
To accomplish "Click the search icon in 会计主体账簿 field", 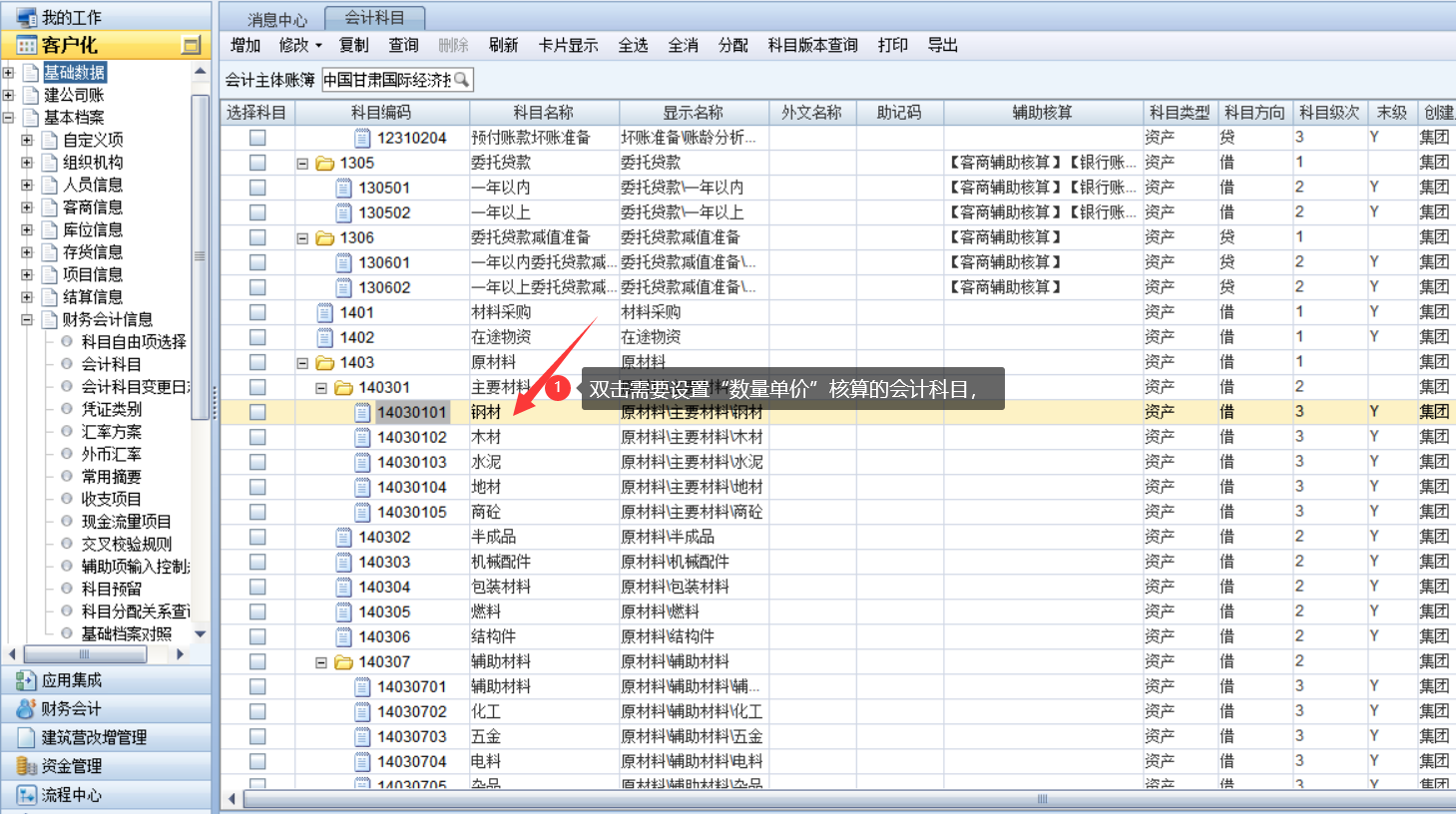I will coord(461,79).
